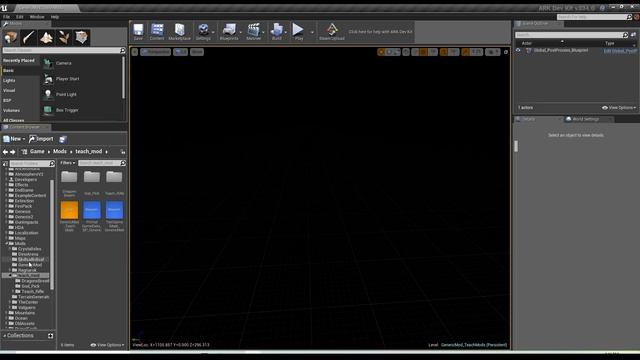
Task: Collapse the Collections section
Action: (x=5, y=336)
